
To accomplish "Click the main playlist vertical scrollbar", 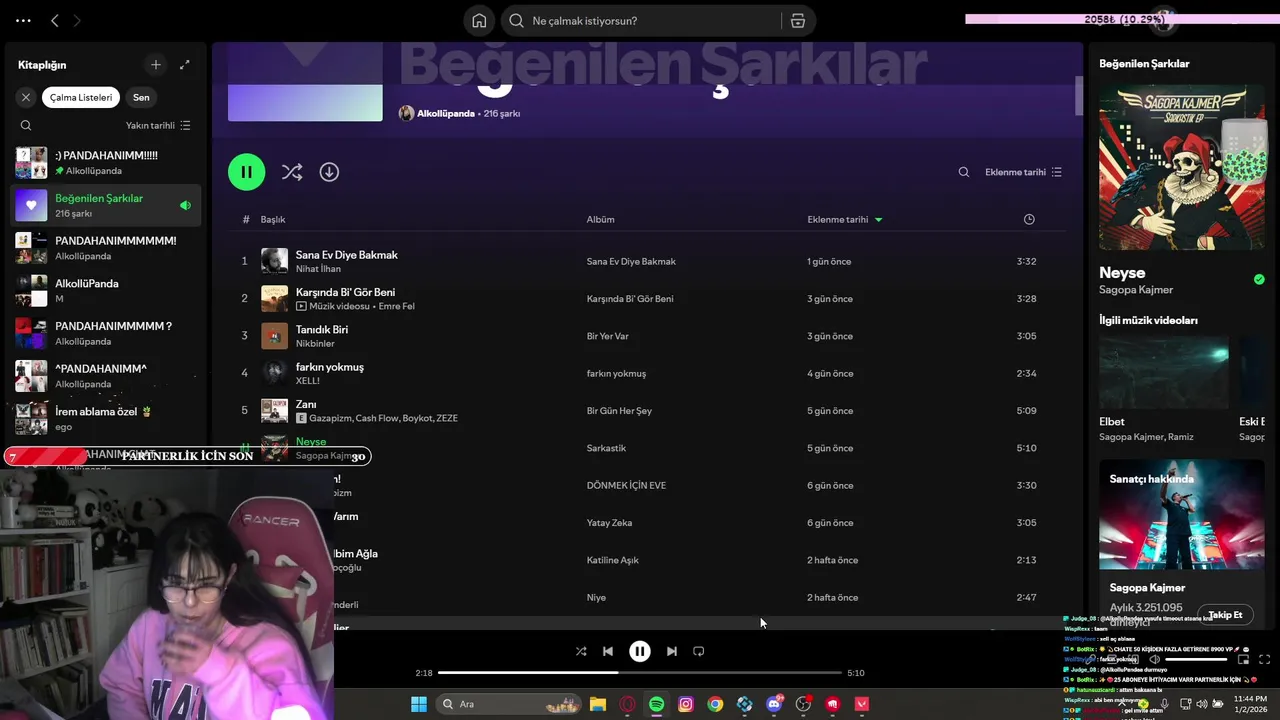I will 1079,95.
